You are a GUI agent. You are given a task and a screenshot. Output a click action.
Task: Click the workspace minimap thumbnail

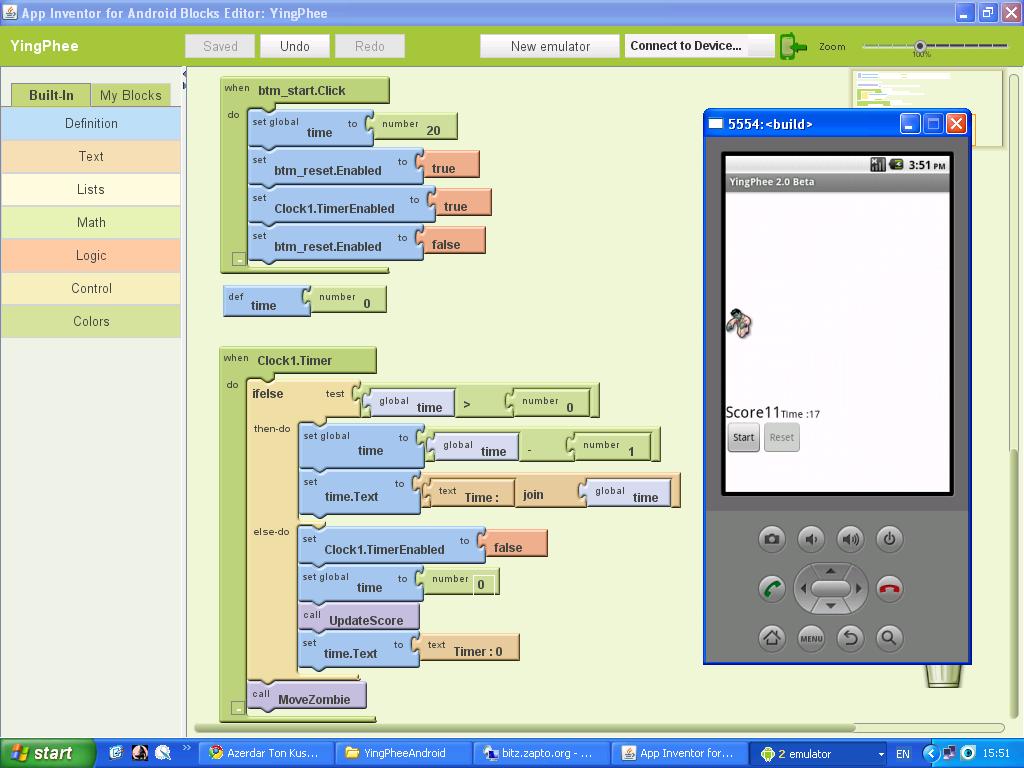click(x=927, y=108)
